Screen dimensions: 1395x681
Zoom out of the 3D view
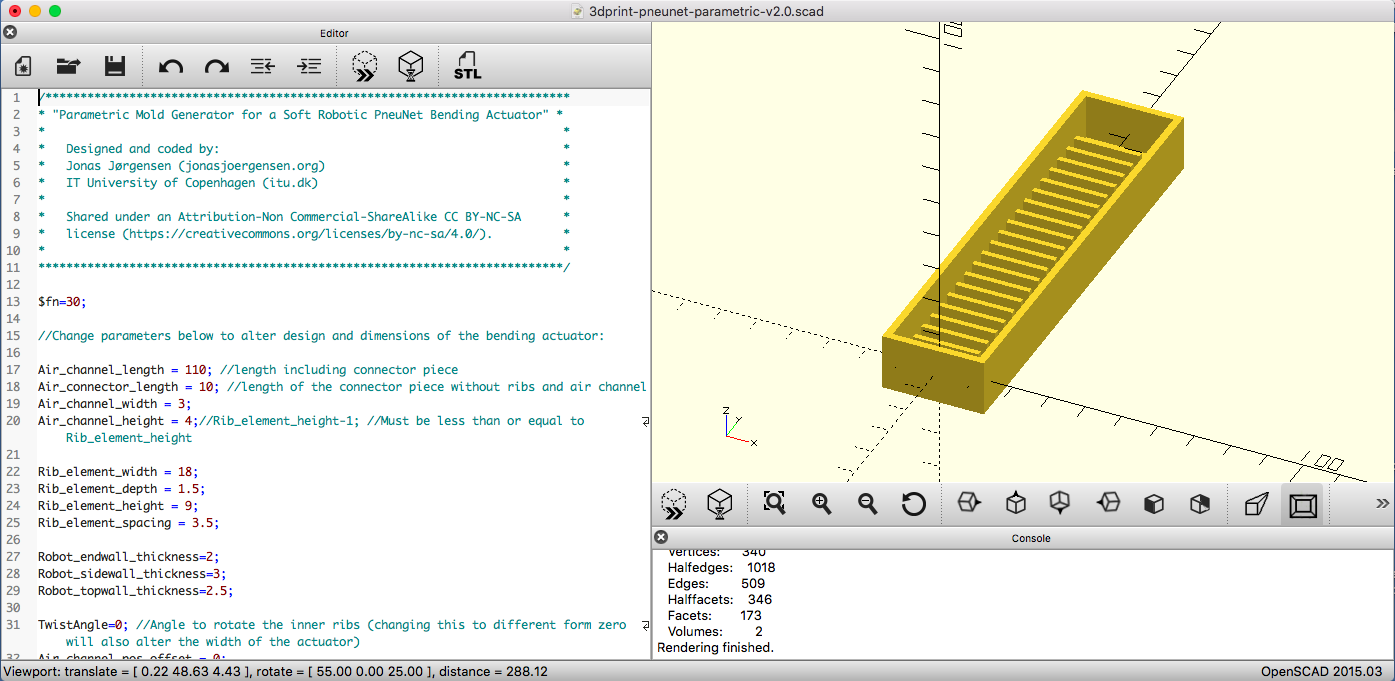tap(868, 503)
